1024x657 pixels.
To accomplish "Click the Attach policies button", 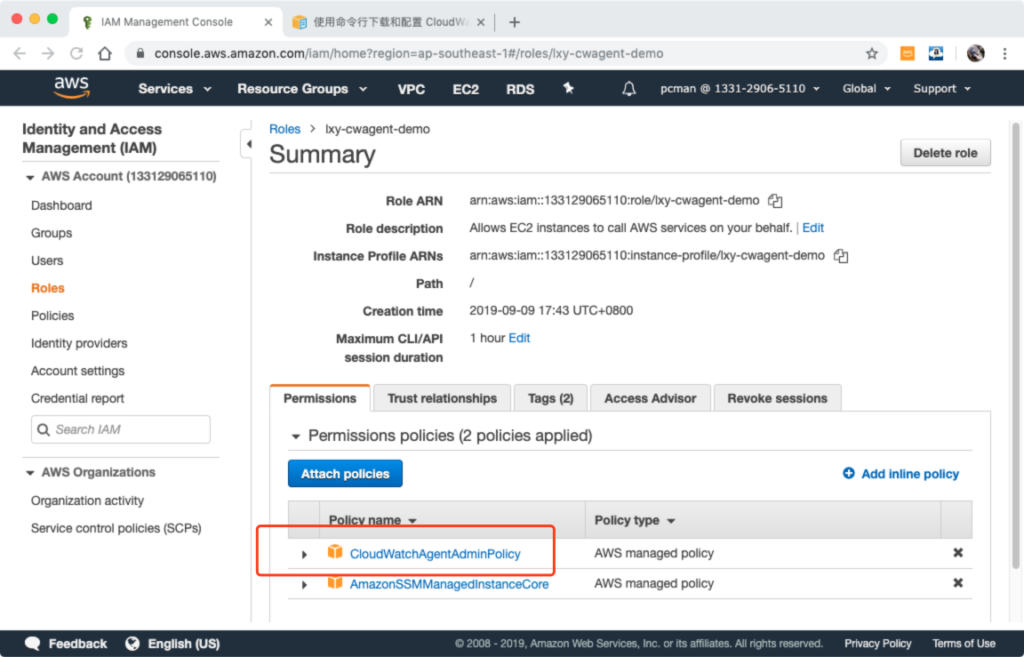I will [x=345, y=473].
